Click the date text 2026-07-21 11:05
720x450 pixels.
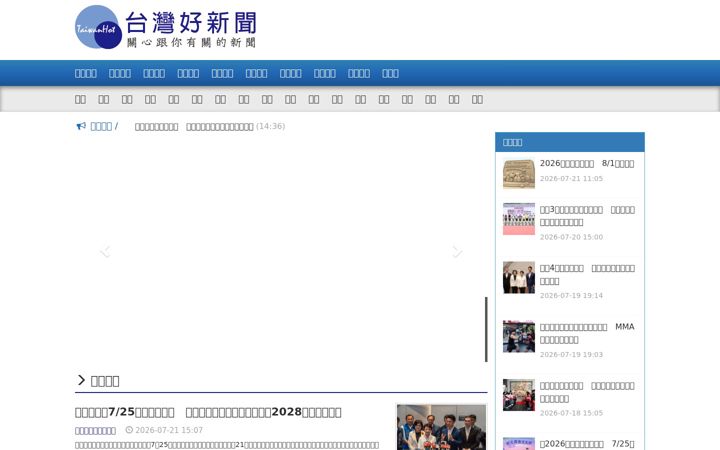pos(571,179)
